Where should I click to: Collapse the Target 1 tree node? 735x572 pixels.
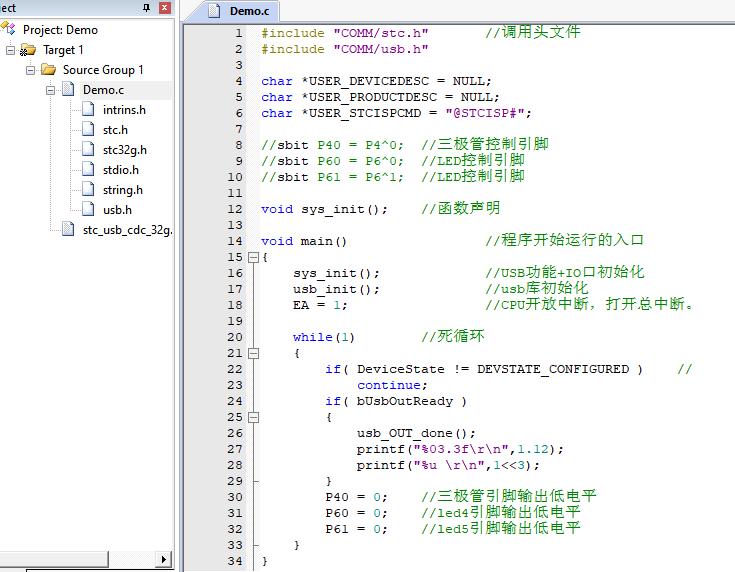(x=10, y=50)
